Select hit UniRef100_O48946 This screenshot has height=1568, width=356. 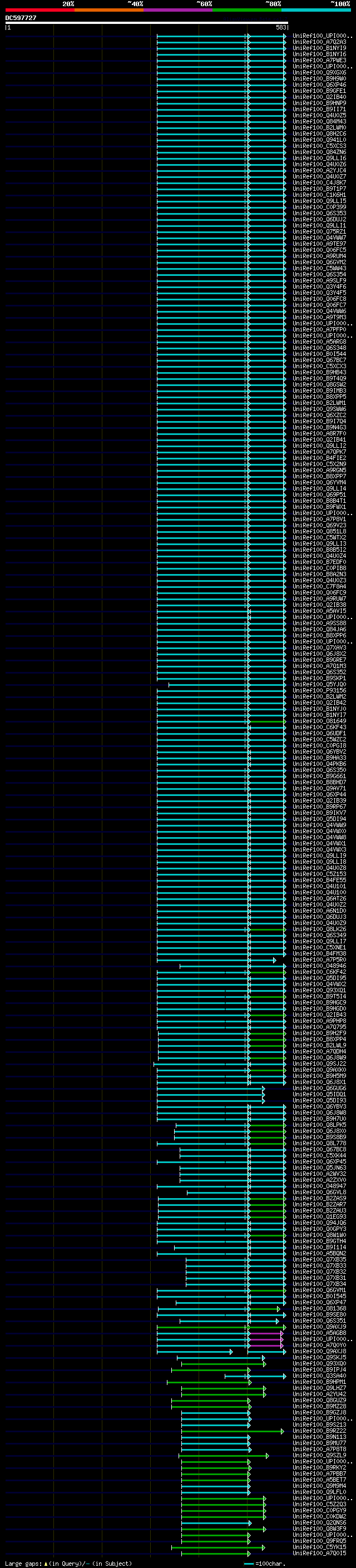click(x=319, y=966)
